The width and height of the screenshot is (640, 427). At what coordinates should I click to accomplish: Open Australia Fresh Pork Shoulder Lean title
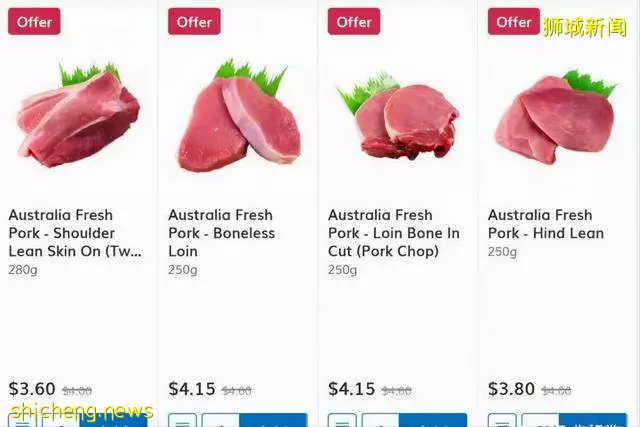[75, 233]
